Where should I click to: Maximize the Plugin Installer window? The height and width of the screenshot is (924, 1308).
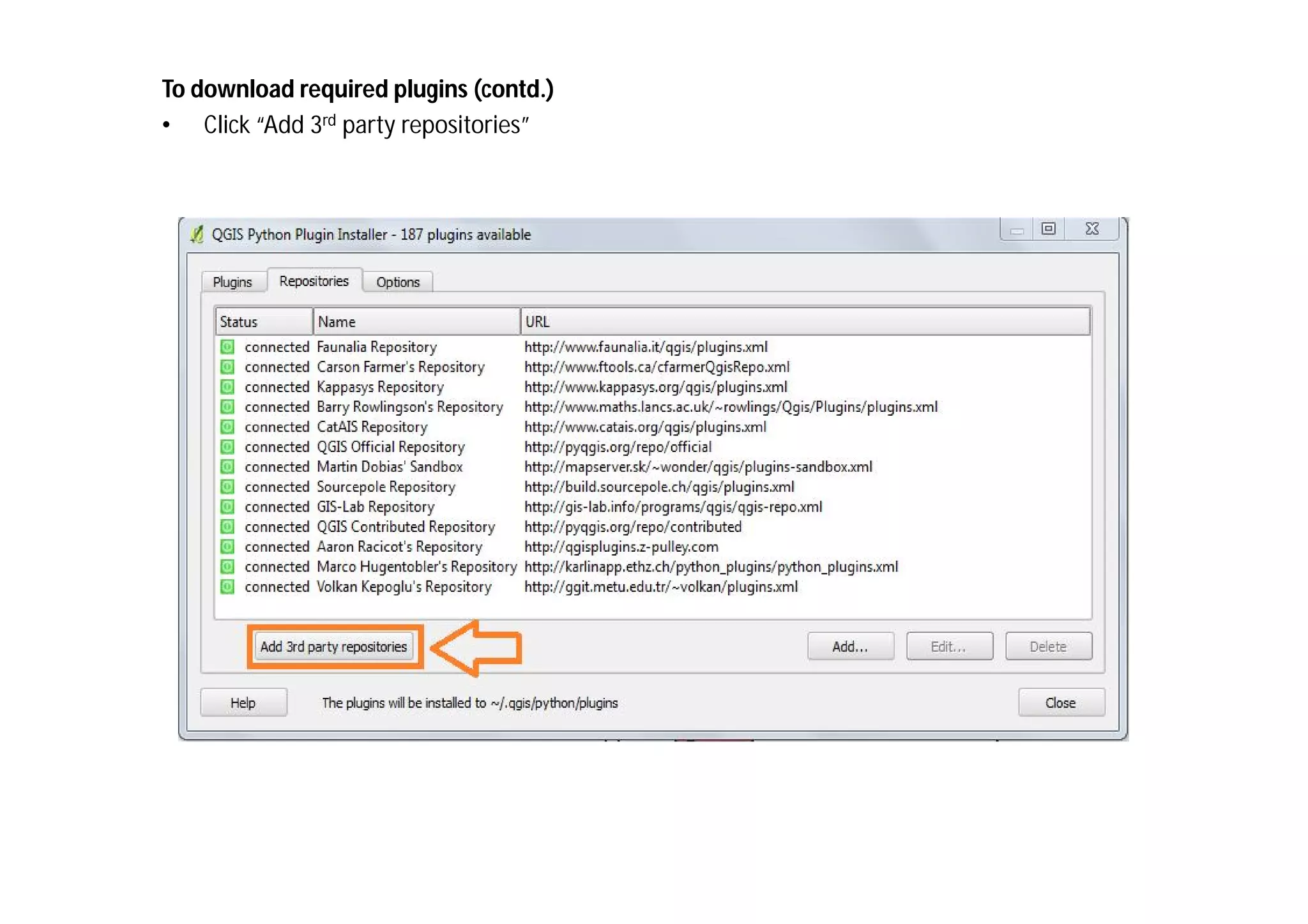click(1049, 229)
